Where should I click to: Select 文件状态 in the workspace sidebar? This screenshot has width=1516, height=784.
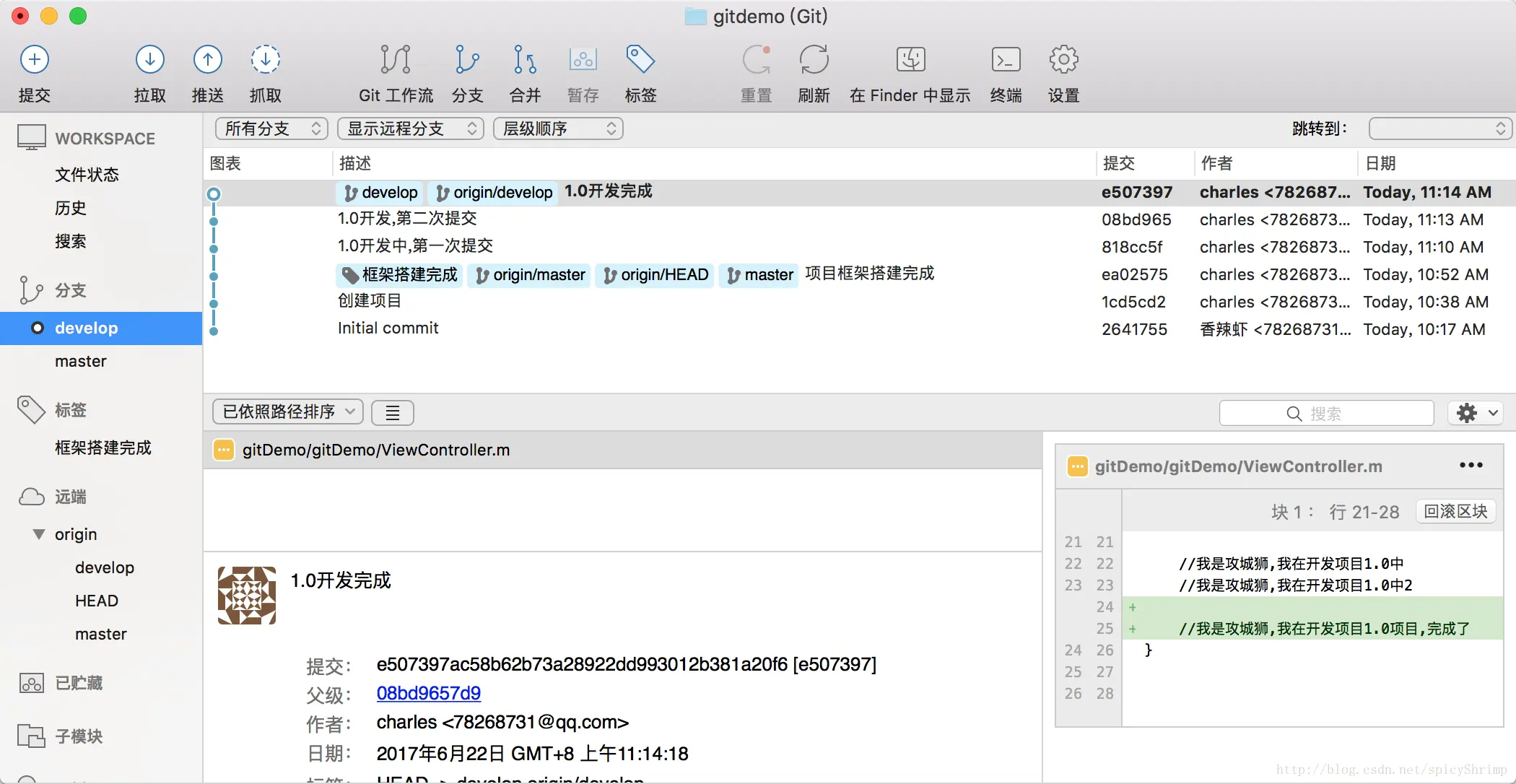87,175
